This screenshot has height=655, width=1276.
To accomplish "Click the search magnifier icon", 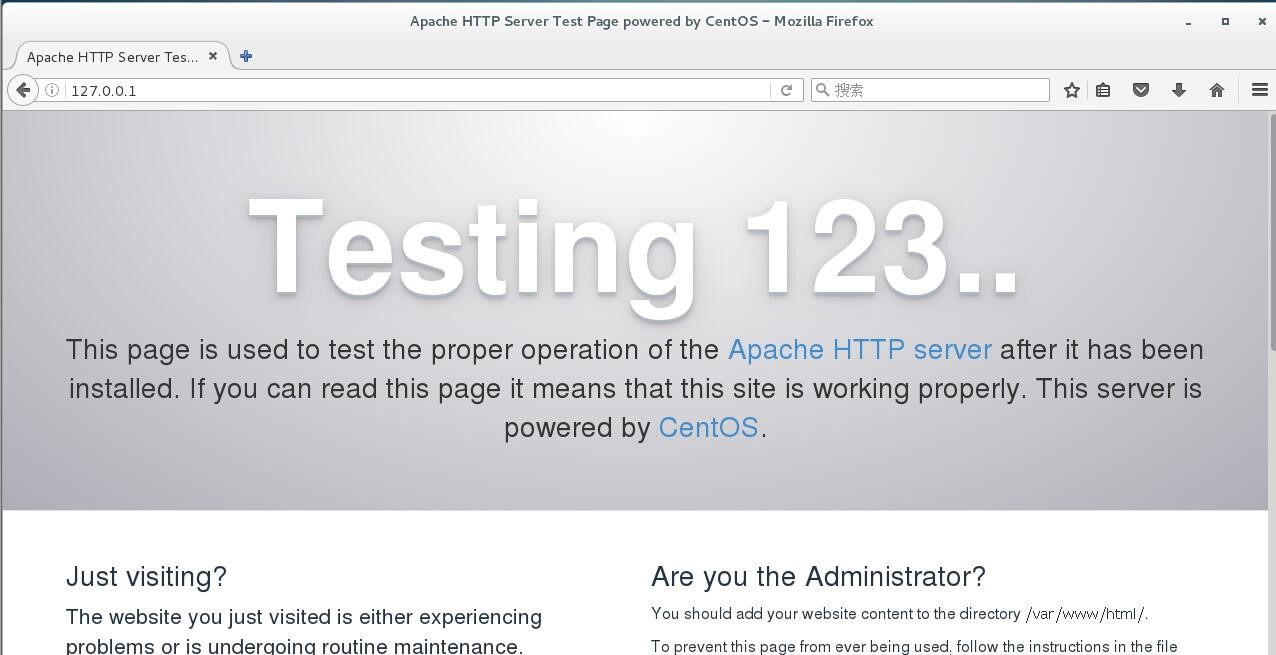I will [x=823, y=90].
